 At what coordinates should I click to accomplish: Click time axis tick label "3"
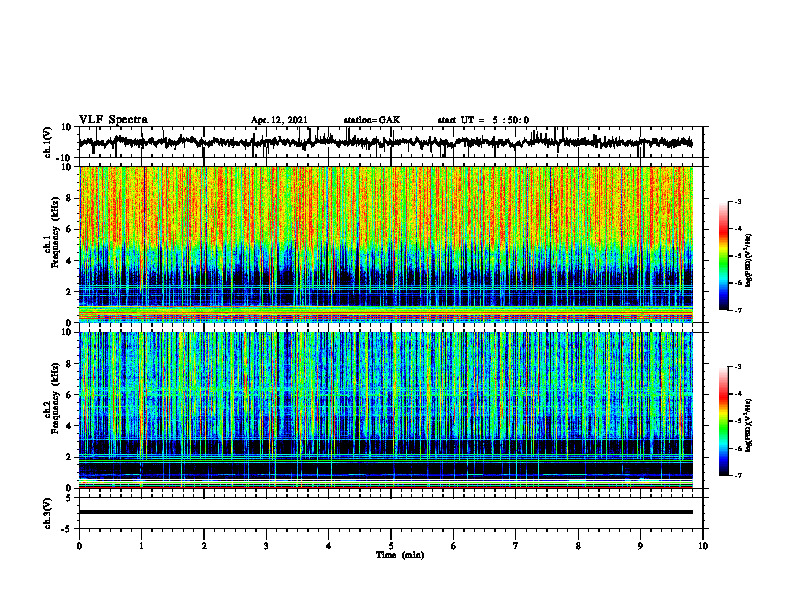pos(266,546)
